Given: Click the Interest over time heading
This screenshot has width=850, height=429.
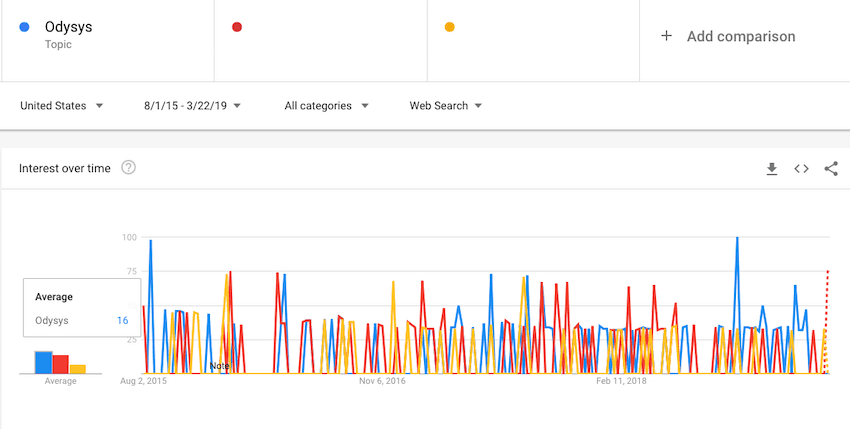Looking at the screenshot, I should pyautogui.click(x=65, y=168).
